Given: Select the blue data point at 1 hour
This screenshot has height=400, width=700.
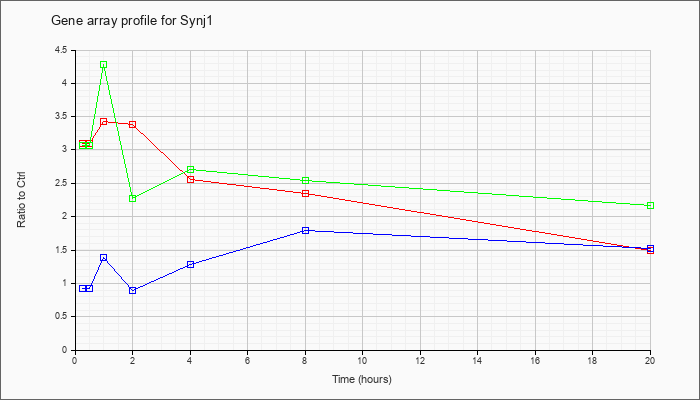Looking at the screenshot, I should 104,258.
